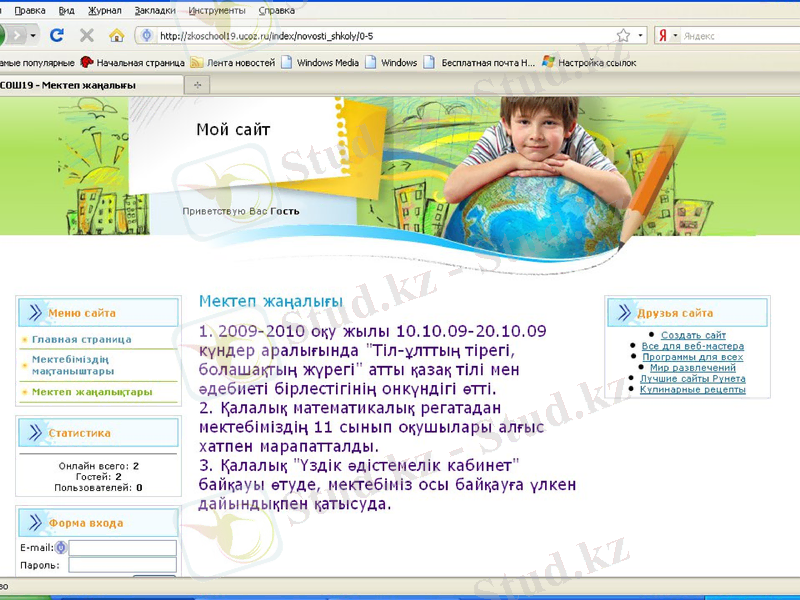Click the E-mail input field
The image size is (800, 600).
(122, 547)
